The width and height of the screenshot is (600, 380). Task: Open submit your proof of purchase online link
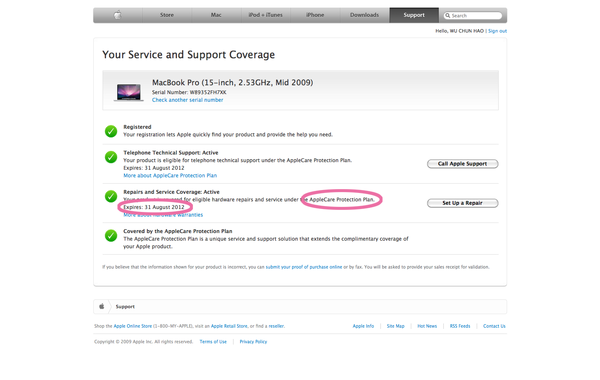tap(304, 267)
